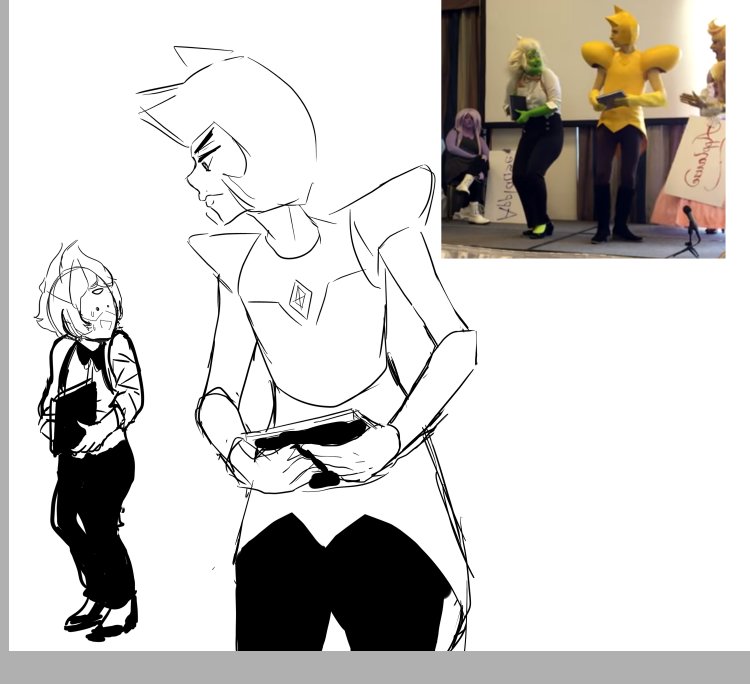The height and width of the screenshot is (684, 750).
Task: Click the green-faced cosplayer in the photo
Action: [x=535, y=136]
